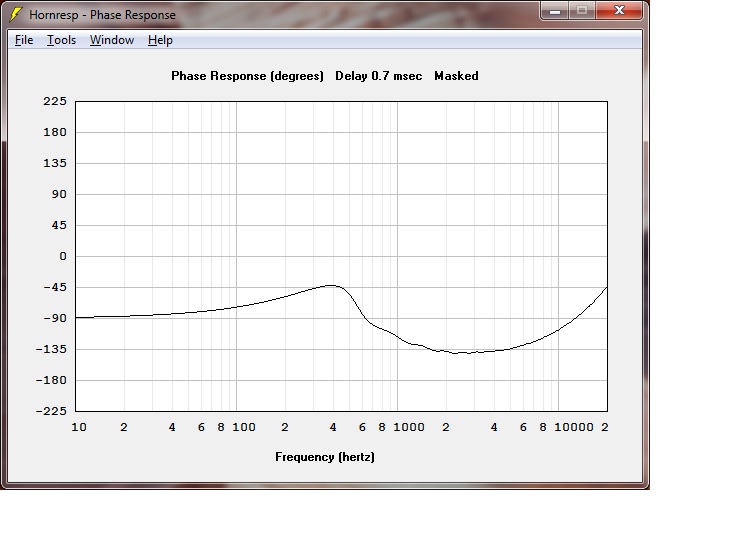
Task: Click the 'Delay 0.7 msec' label
Action: click(378, 76)
